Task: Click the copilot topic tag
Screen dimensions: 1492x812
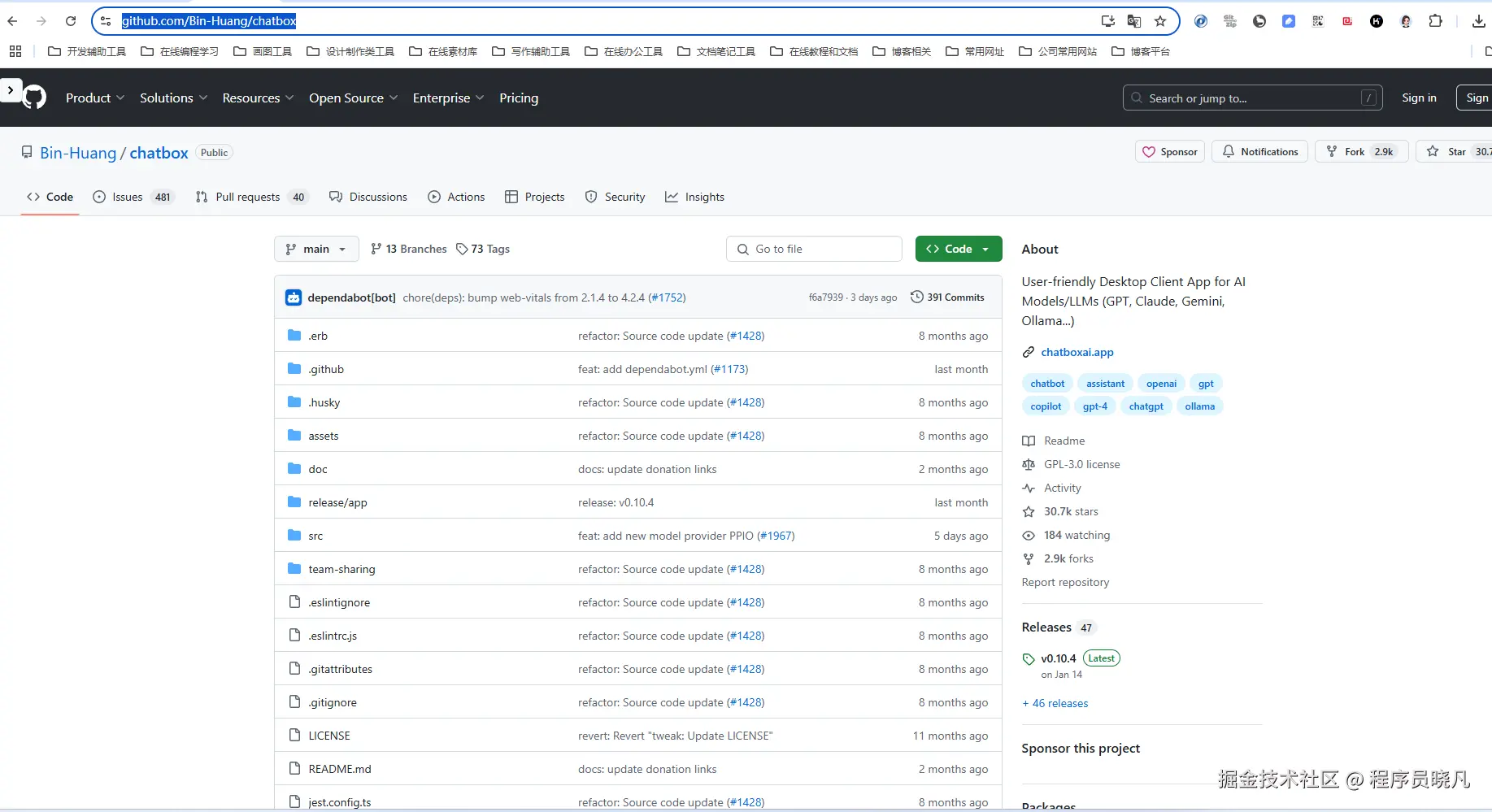Action: click(1046, 406)
